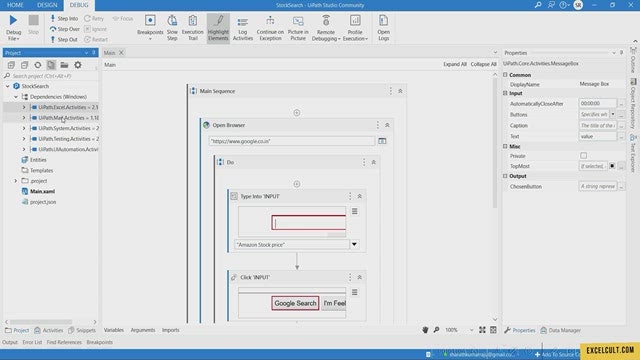
Task: Collapse Main Sequence activity
Action: click(x=400, y=91)
